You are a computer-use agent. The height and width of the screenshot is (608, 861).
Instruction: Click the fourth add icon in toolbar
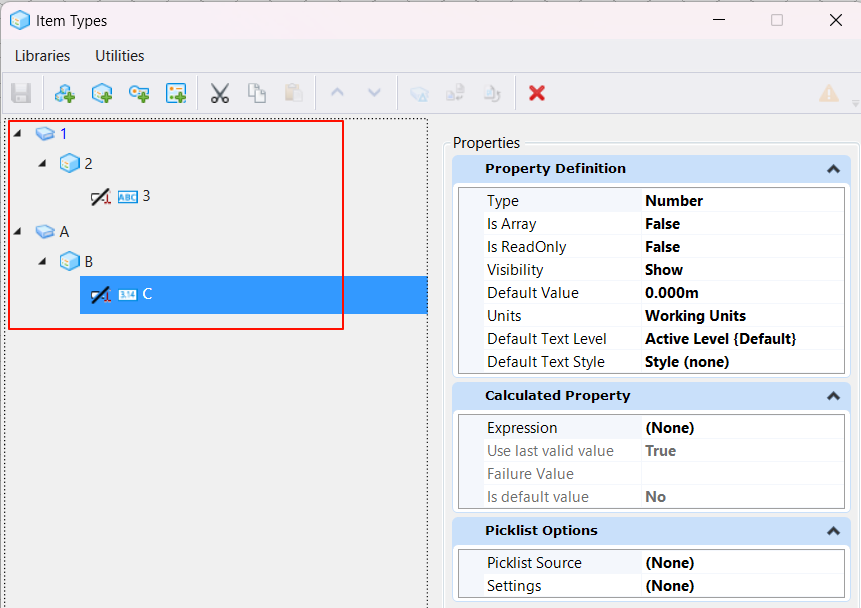point(176,93)
